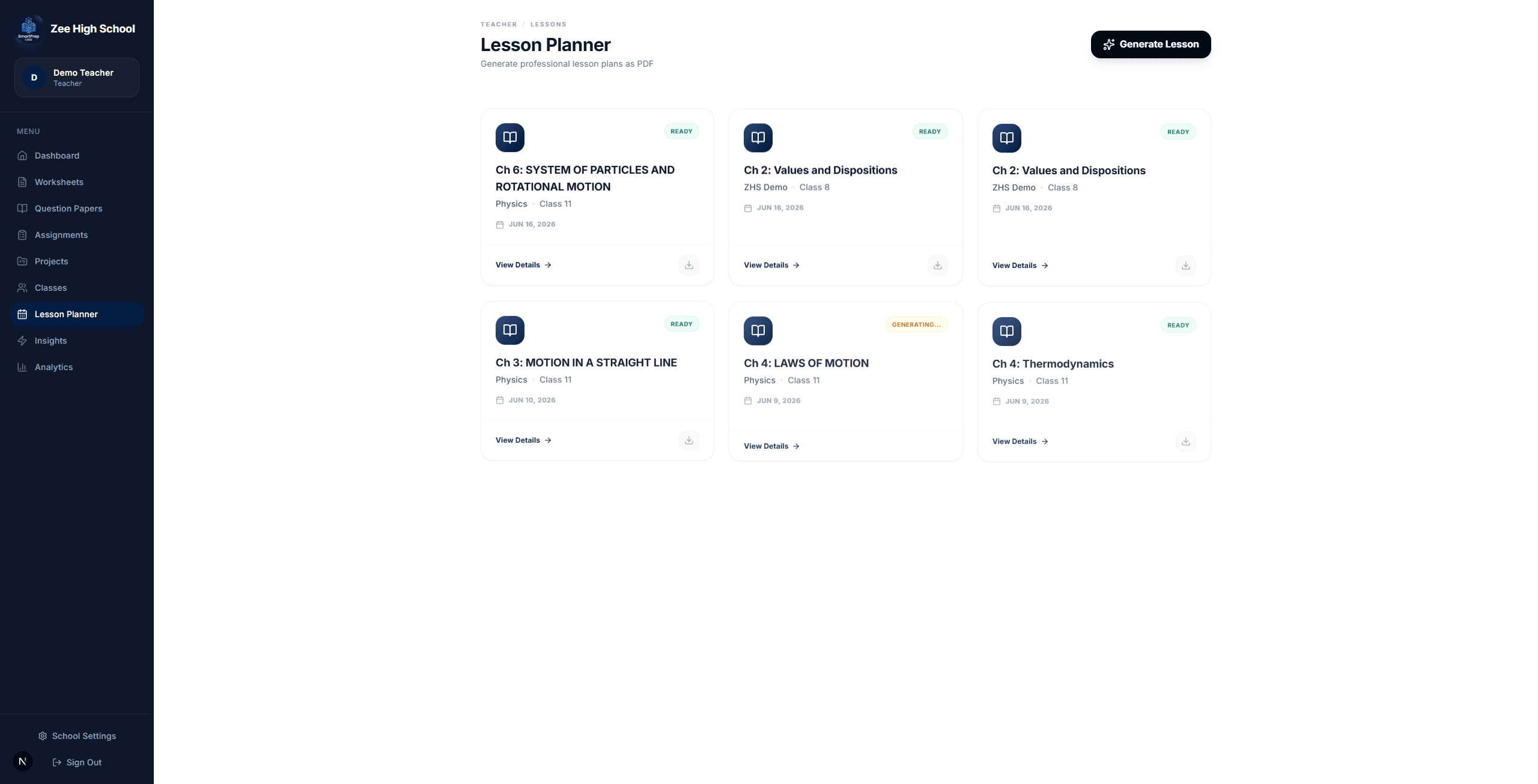Select the Lesson Planner menu item
The image size is (1538, 784).
point(77,314)
